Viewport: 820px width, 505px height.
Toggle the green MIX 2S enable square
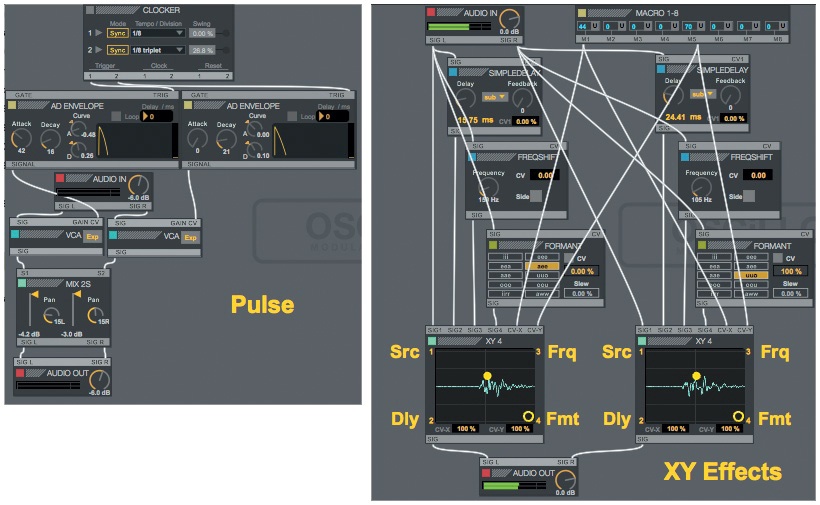click(x=22, y=283)
